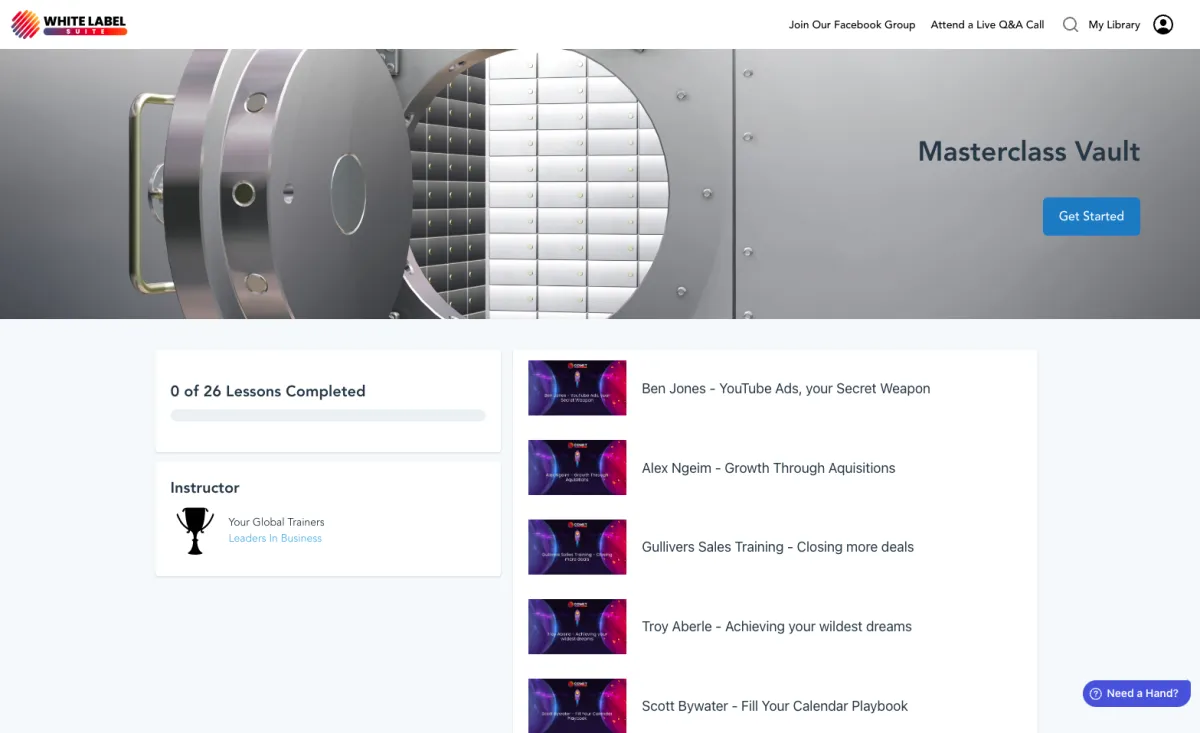Open Gullivers Sales Training lesson title

pos(778,547)
